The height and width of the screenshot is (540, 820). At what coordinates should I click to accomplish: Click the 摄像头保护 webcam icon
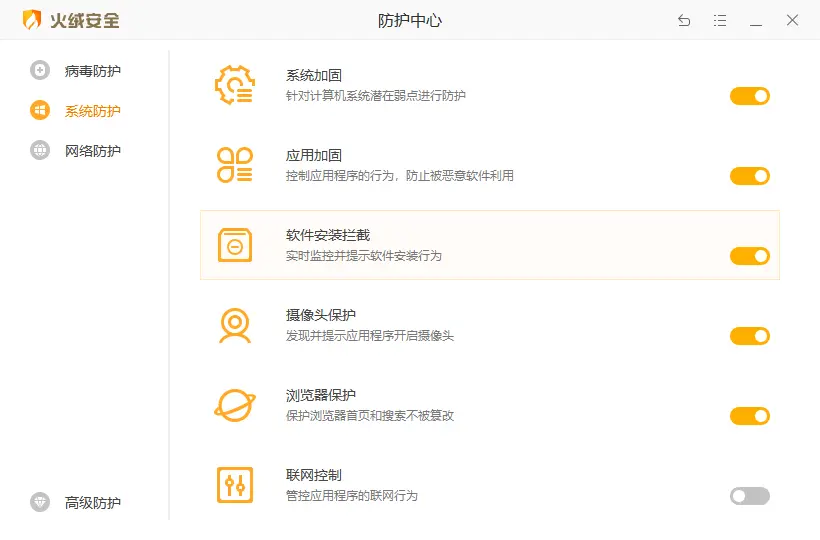[235, 325]
